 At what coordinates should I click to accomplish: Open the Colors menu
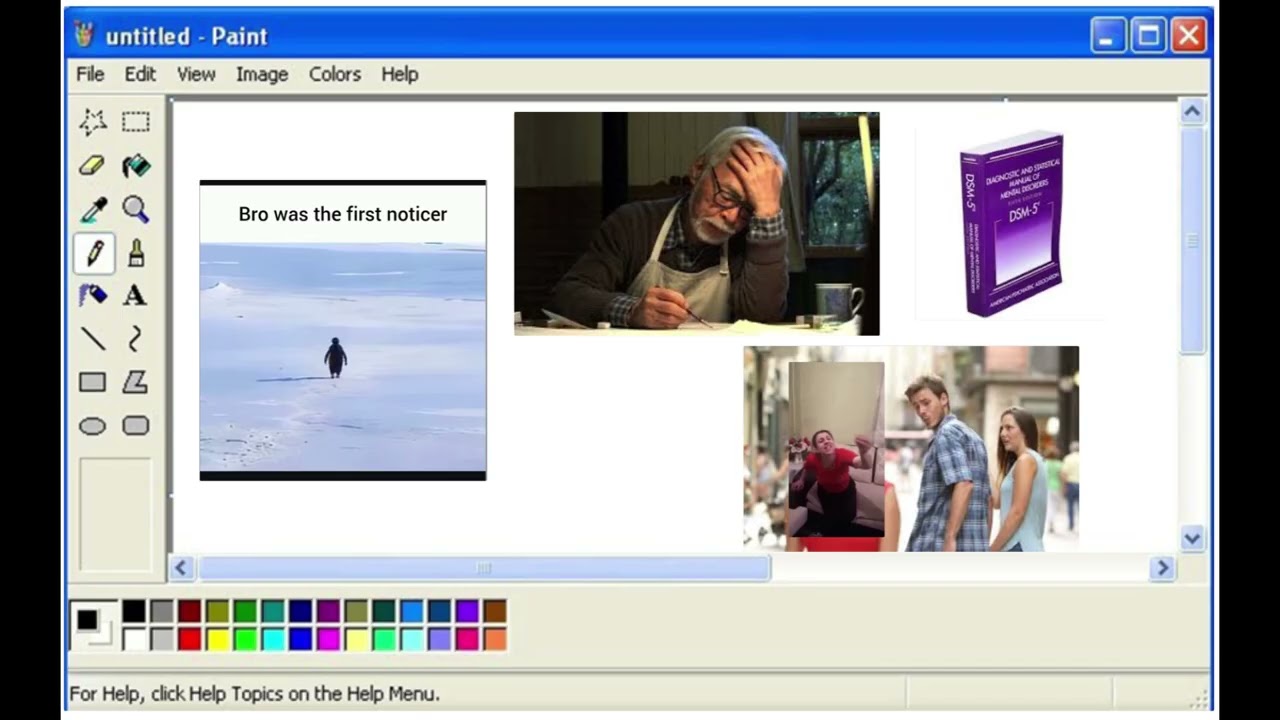[335, 74]
